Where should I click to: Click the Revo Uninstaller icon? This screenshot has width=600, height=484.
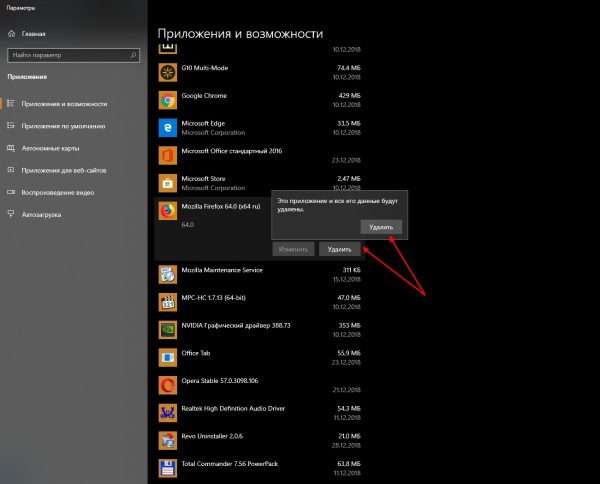click(168, 440)
